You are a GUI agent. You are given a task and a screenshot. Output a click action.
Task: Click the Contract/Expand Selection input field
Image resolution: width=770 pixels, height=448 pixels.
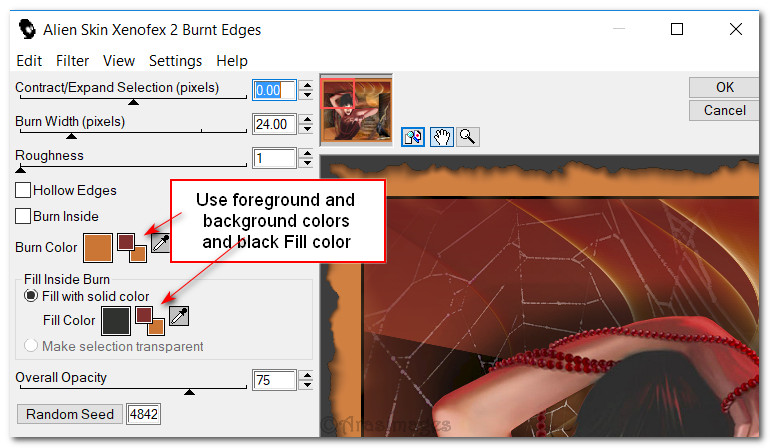[x=275, y=90]
